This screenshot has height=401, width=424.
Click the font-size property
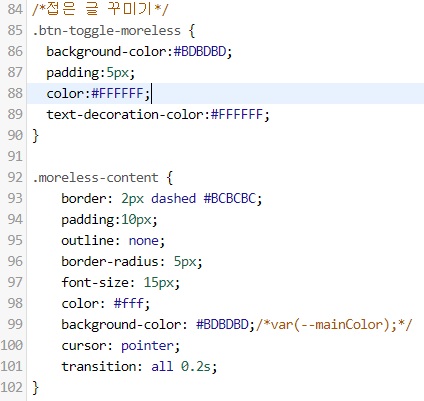pos(95,283)
